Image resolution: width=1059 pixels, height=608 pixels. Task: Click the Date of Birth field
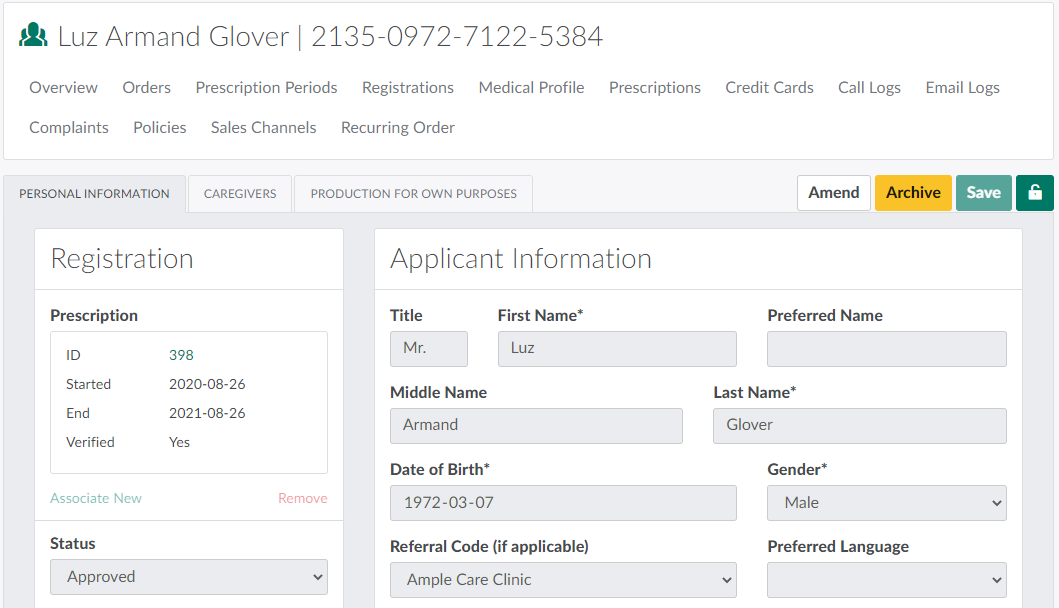tap(563, 503)
